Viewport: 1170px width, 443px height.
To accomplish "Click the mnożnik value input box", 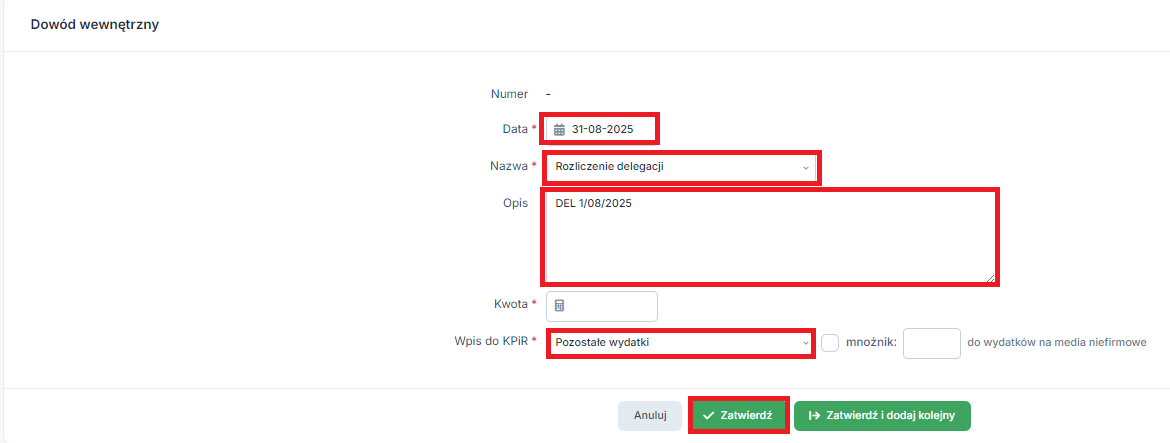I will coord(931,343).
